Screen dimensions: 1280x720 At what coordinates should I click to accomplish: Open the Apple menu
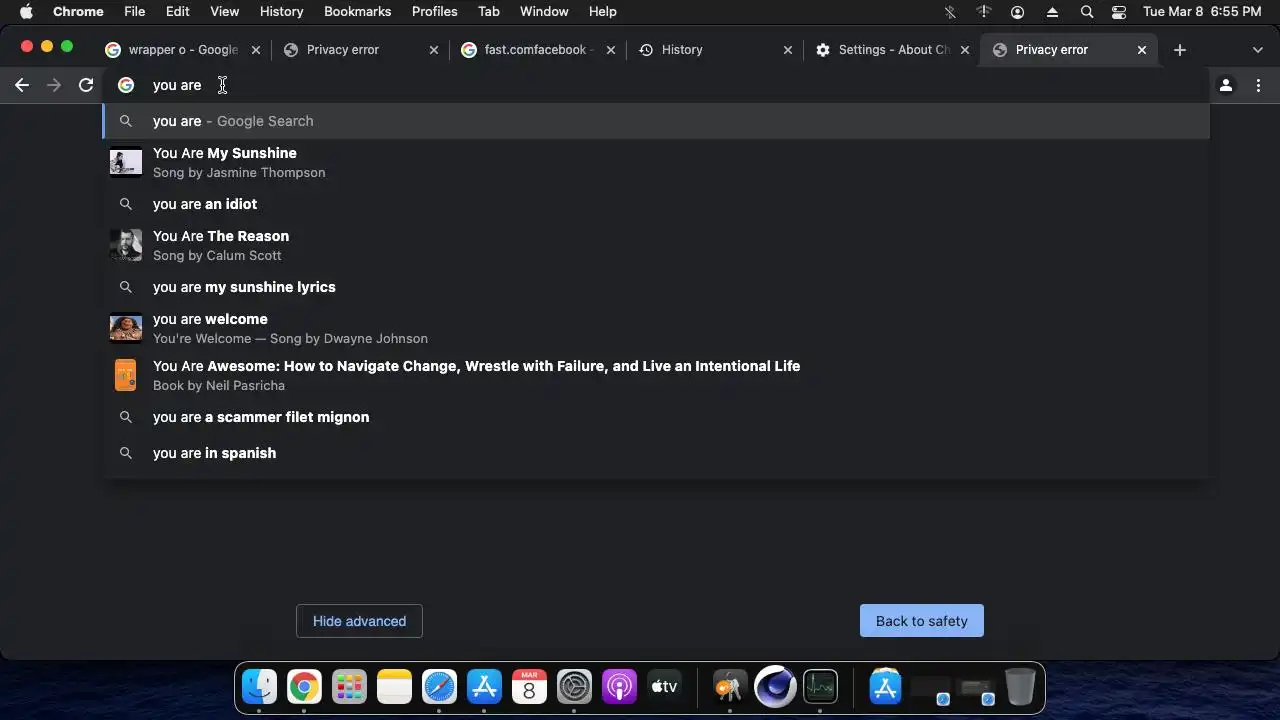tap(27, 12)
